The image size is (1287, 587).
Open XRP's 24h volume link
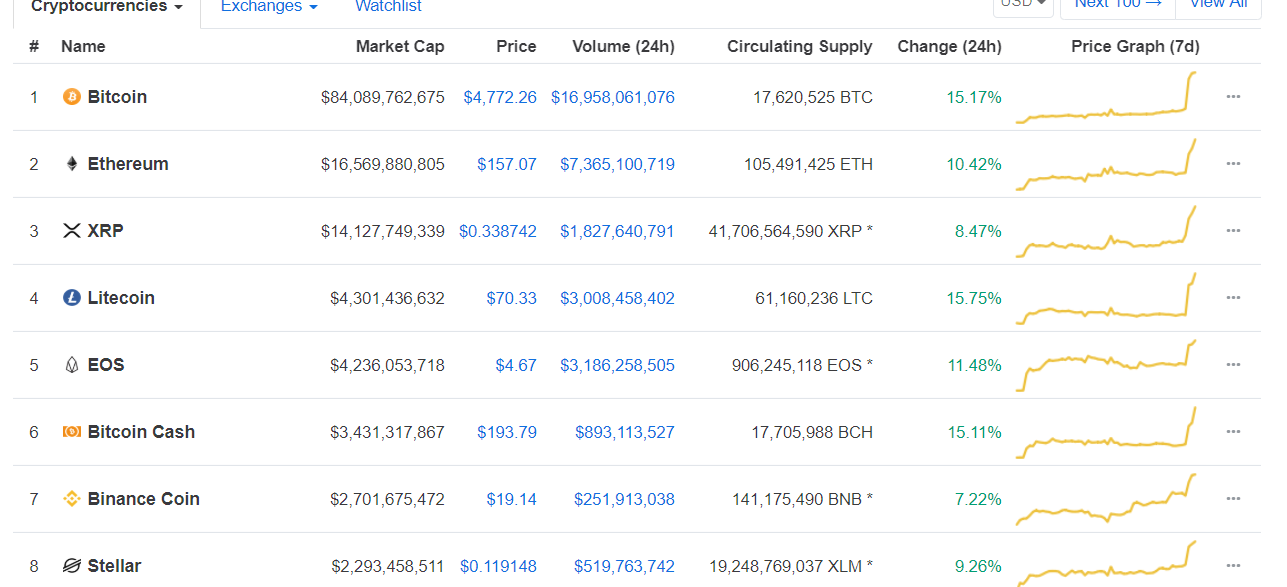coord(617,231)
